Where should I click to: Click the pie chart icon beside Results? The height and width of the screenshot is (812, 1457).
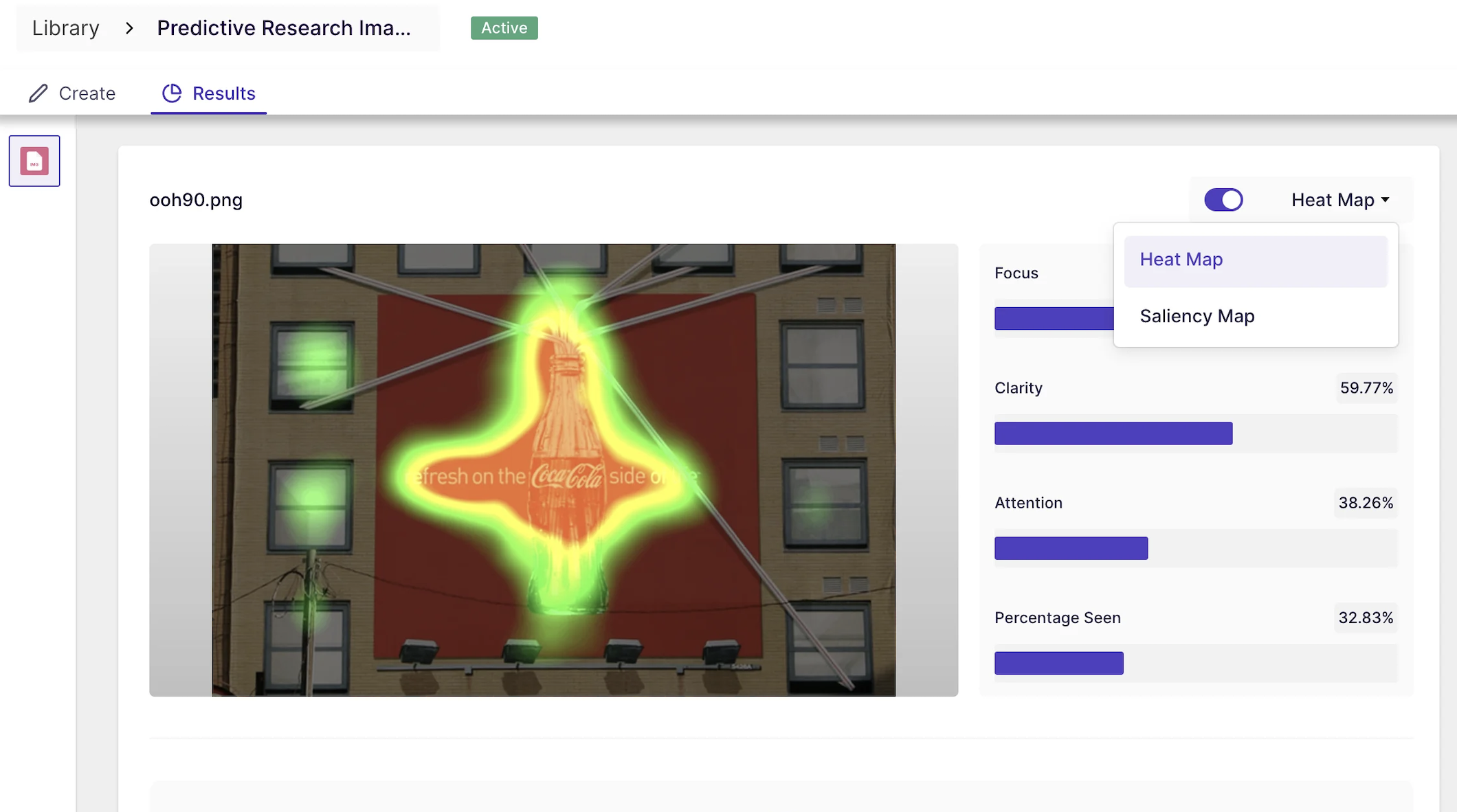(x=172, y=93)
